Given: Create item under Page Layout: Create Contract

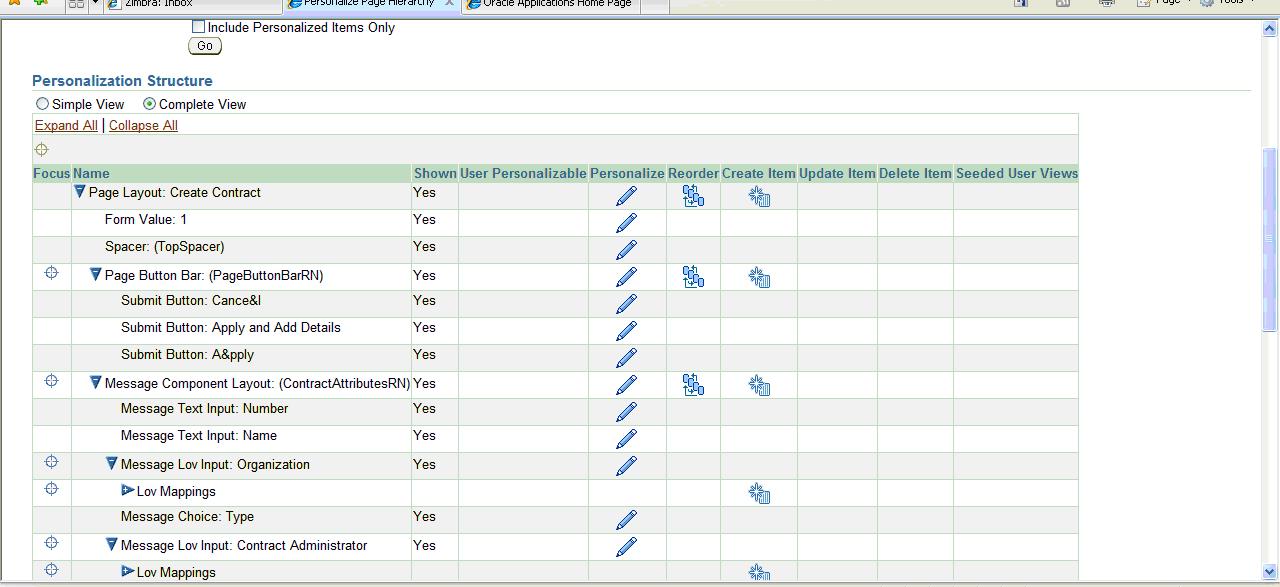Looking at the screenshot, I should coord(759,196).
